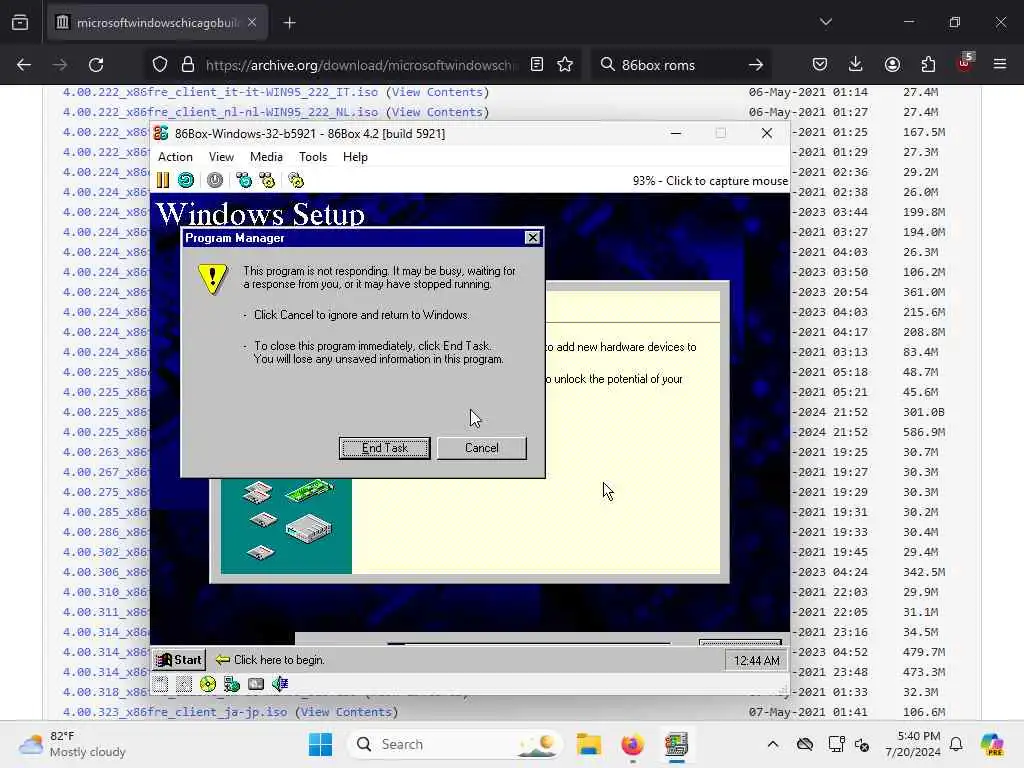Screen dimensions: 1024x768
Task: Open the Firefox list all tabs dropdown
Action: point(825,22)
